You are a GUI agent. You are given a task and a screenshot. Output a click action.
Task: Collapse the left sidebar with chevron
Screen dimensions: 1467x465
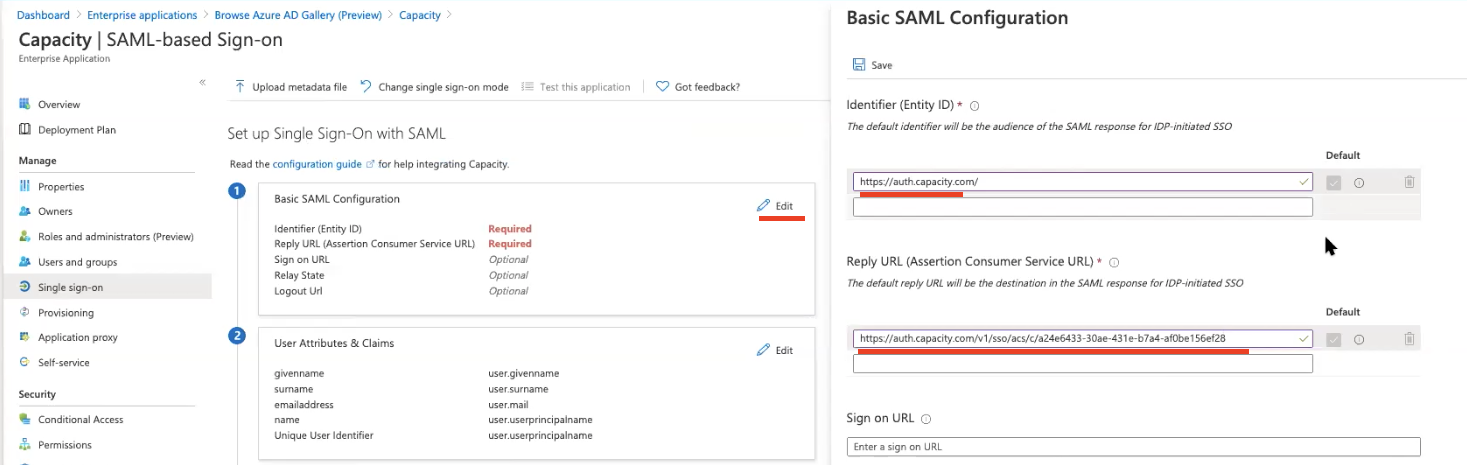(202, 82)
